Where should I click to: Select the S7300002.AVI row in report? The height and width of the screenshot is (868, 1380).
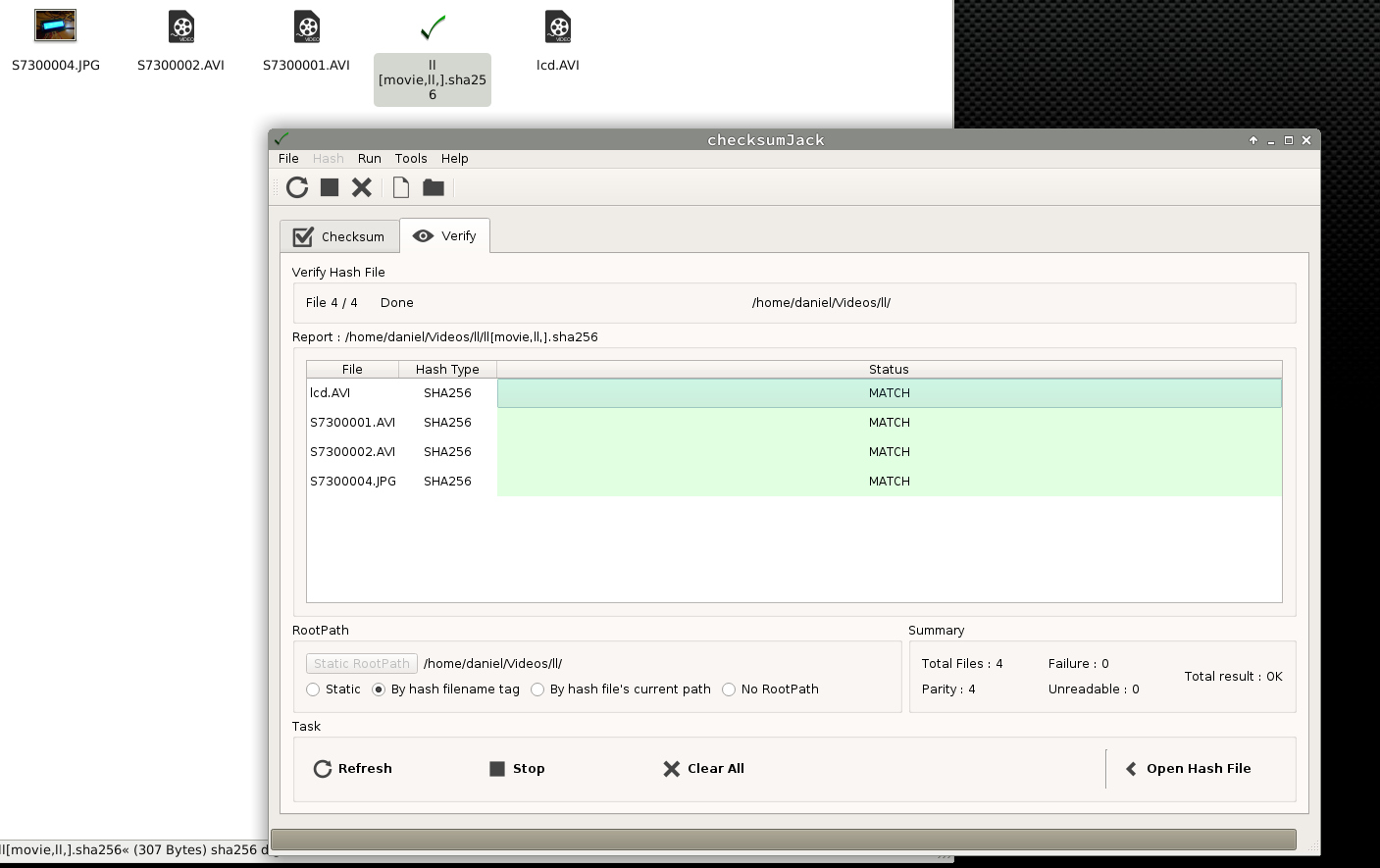click(793, 452)
